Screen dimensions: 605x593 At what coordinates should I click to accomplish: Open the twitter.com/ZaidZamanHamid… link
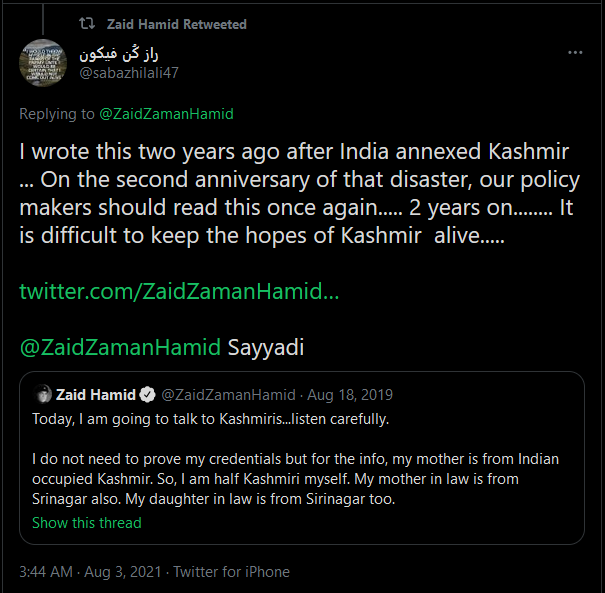pos(179,291)
